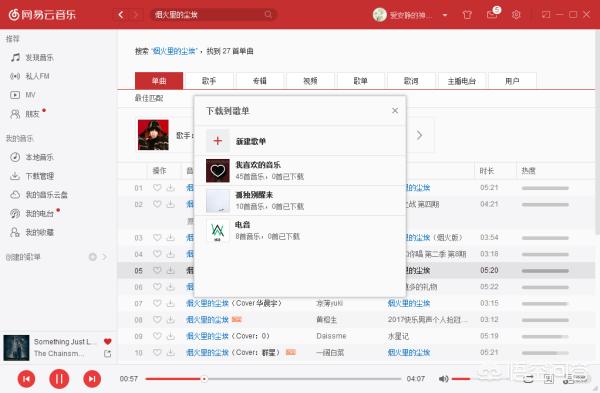Adjust the volume slider

point(461,379)
